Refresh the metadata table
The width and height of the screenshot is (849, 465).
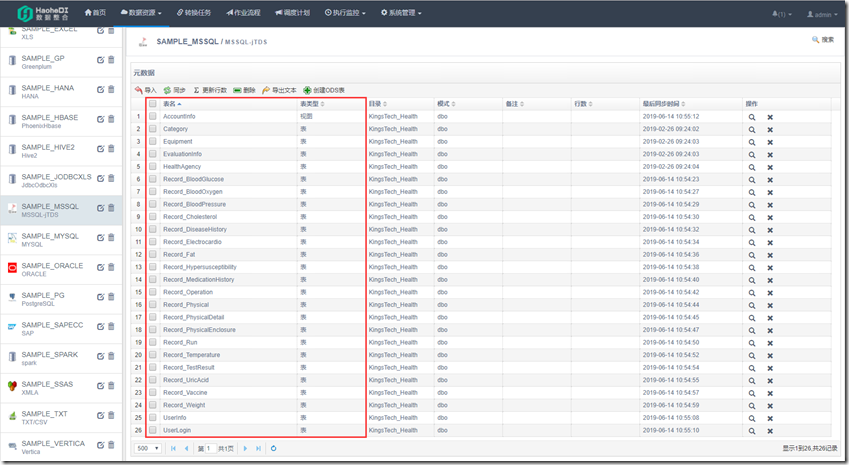[x=273, y=448]
